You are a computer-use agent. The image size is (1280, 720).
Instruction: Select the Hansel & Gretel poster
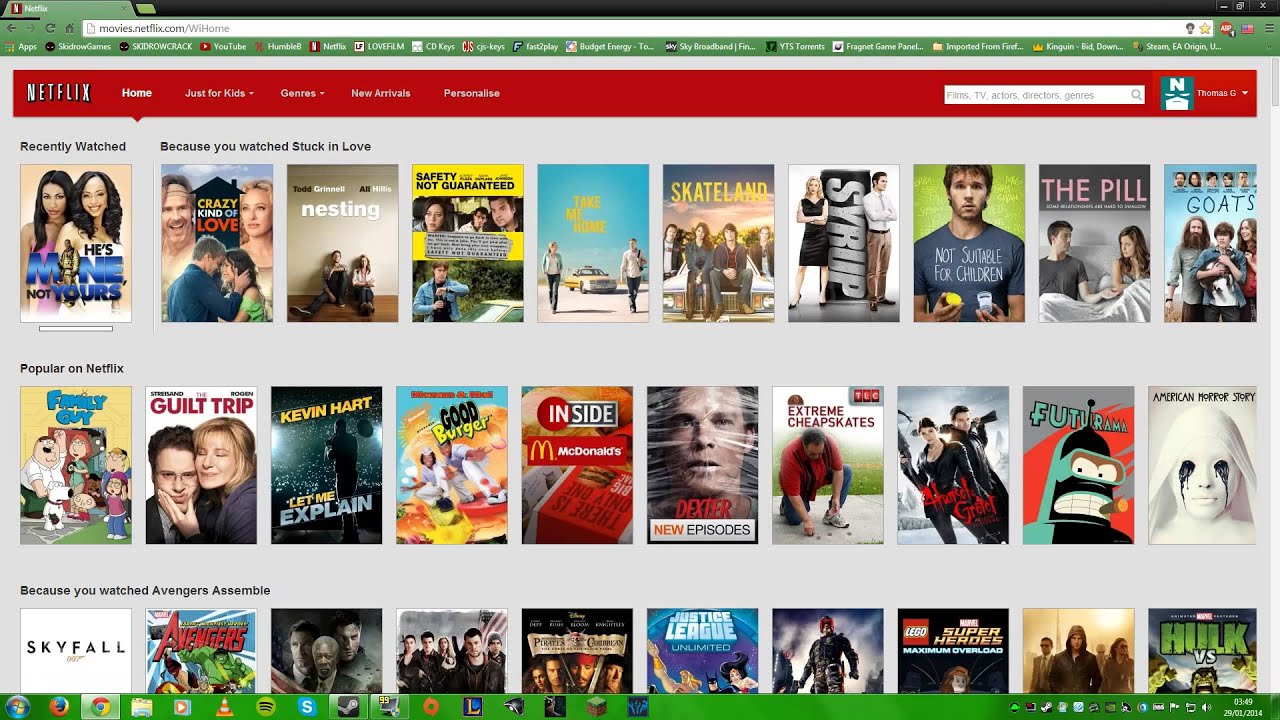[x=953, y=465]
